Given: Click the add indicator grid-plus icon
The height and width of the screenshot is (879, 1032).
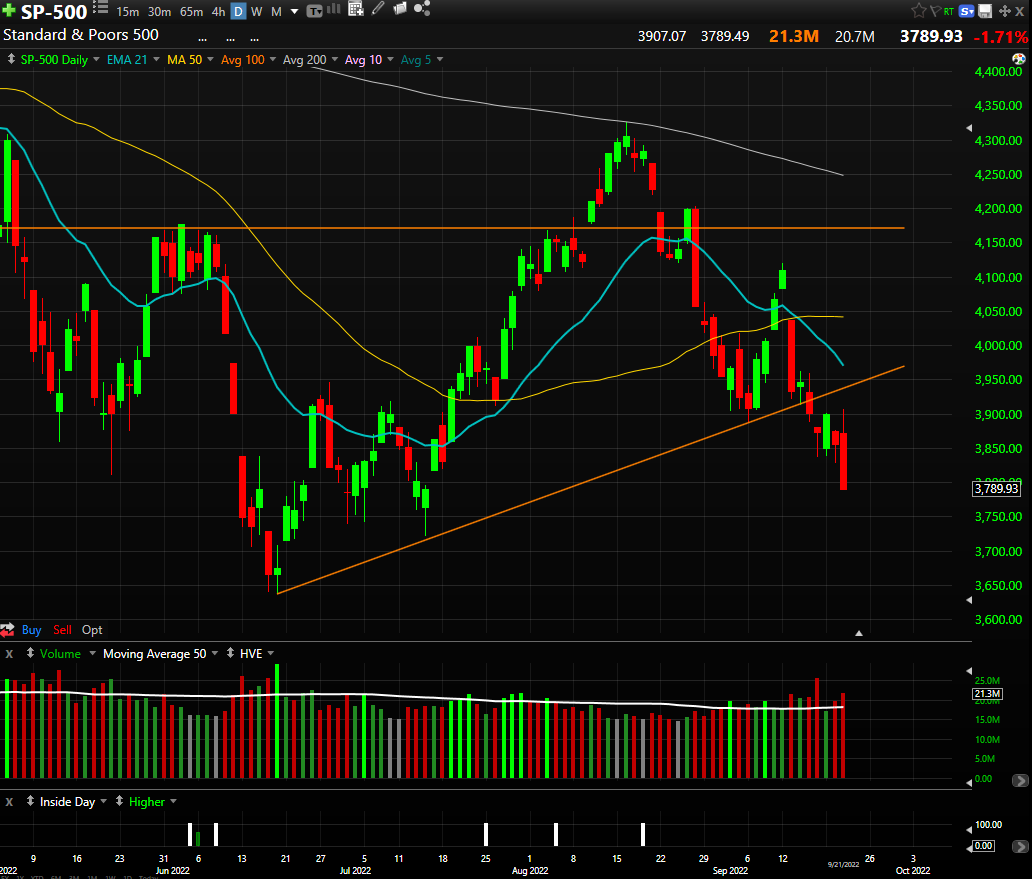Looking at the screenshot, I should click(x=355, y=9).
